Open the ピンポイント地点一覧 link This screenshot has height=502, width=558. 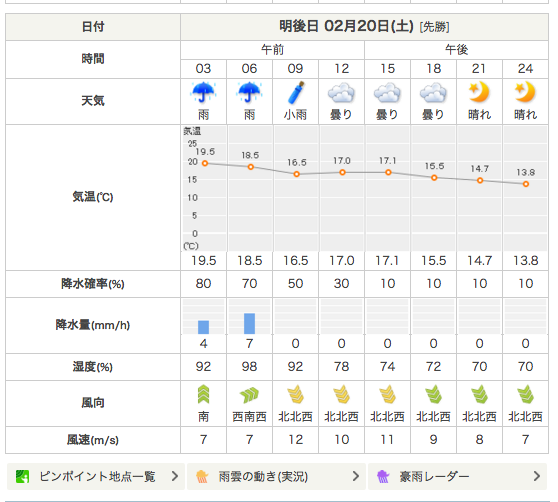tap(96, 476)
